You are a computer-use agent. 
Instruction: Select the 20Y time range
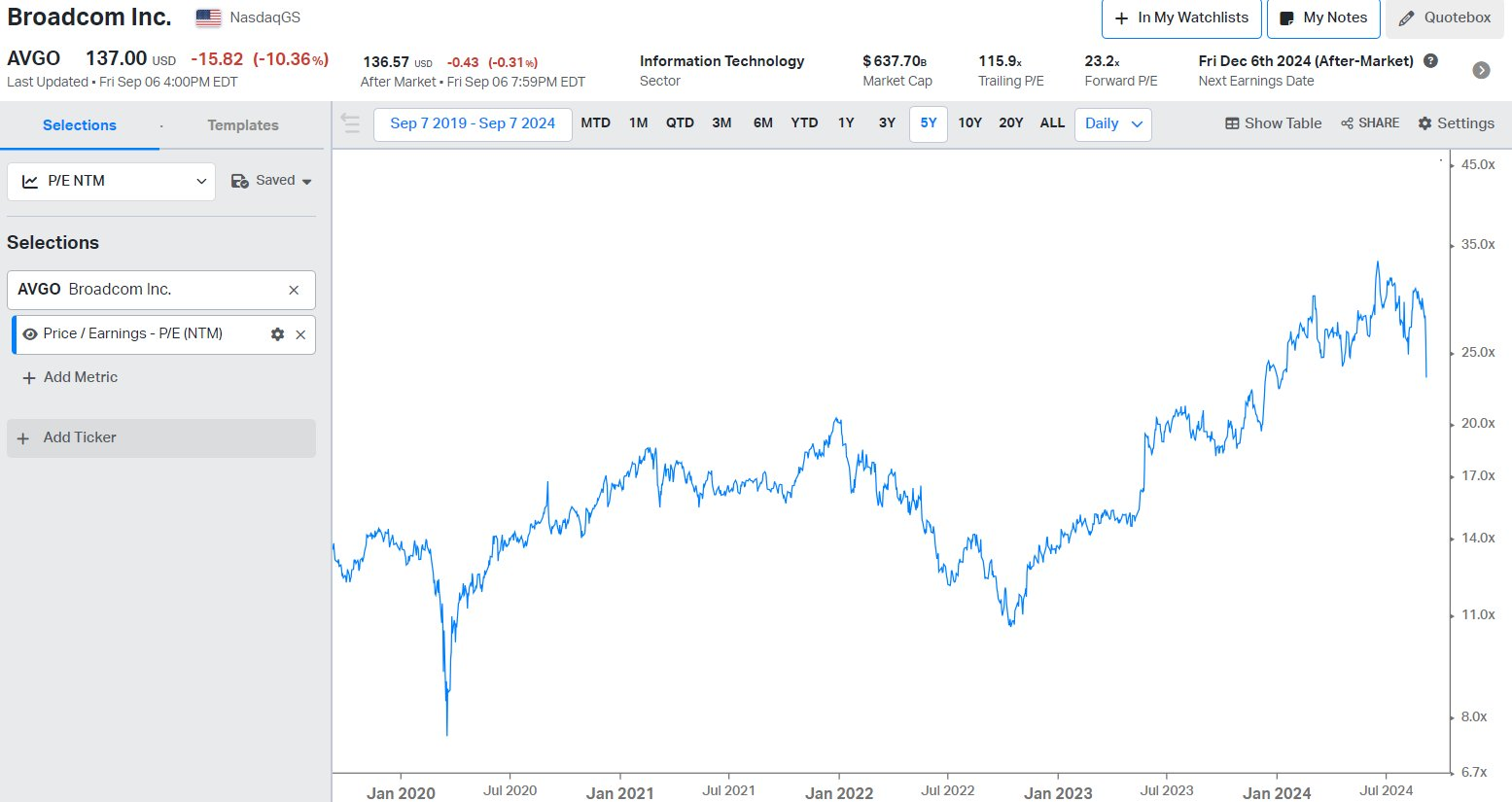point(1011,122)
